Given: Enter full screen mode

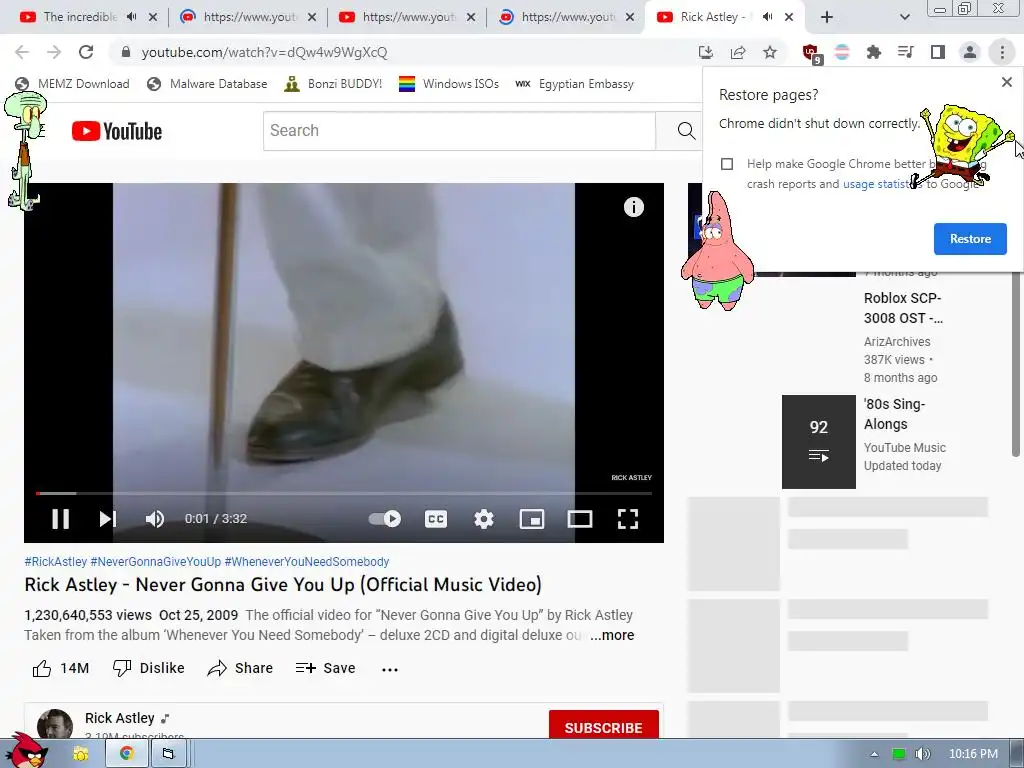Looking at the screenshot, I should [x=628, y=519].
